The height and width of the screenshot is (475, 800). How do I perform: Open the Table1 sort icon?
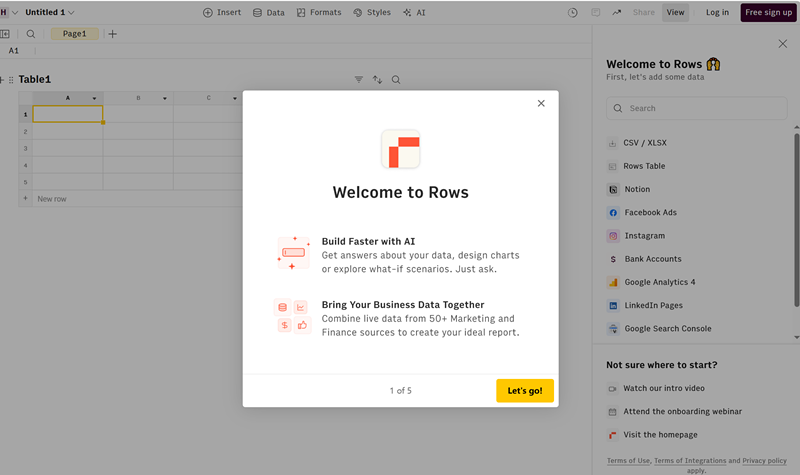[377, 80]
